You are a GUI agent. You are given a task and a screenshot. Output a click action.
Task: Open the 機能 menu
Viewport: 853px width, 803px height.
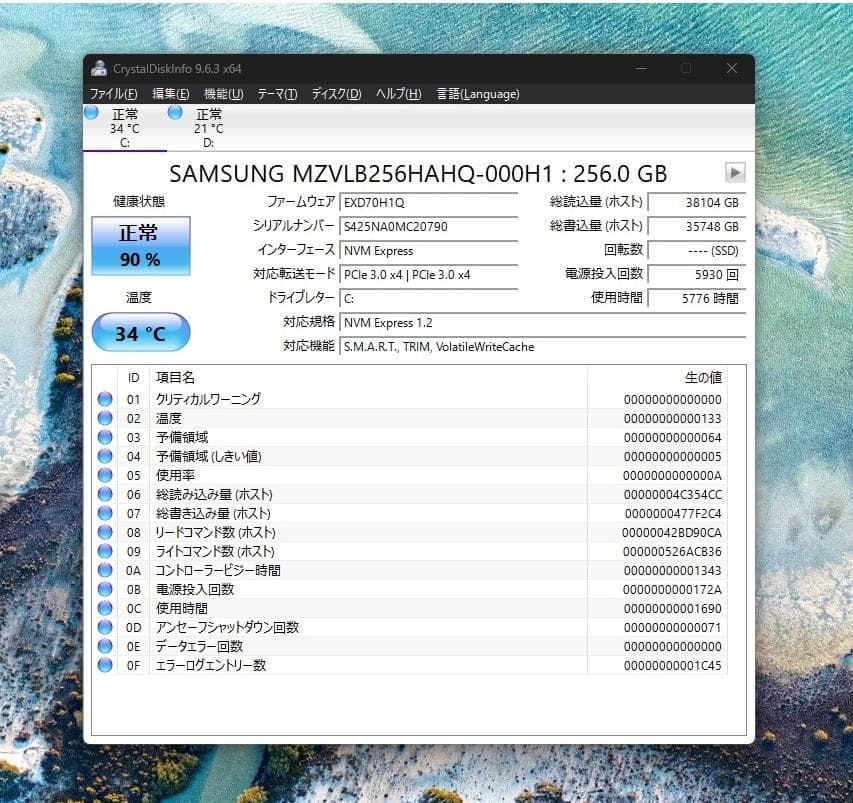222,93
